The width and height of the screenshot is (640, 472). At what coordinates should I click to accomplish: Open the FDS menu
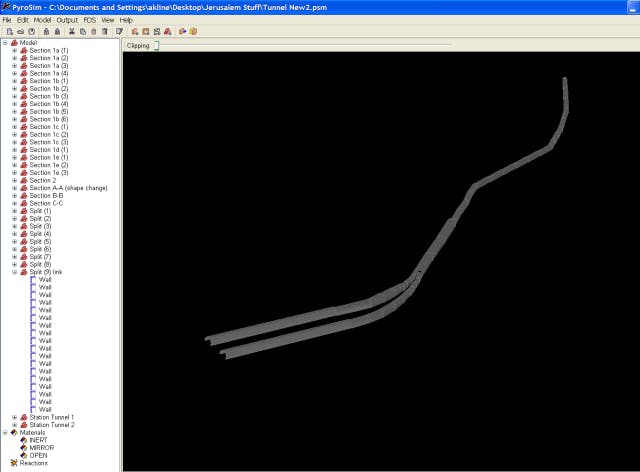pos(90,20)
